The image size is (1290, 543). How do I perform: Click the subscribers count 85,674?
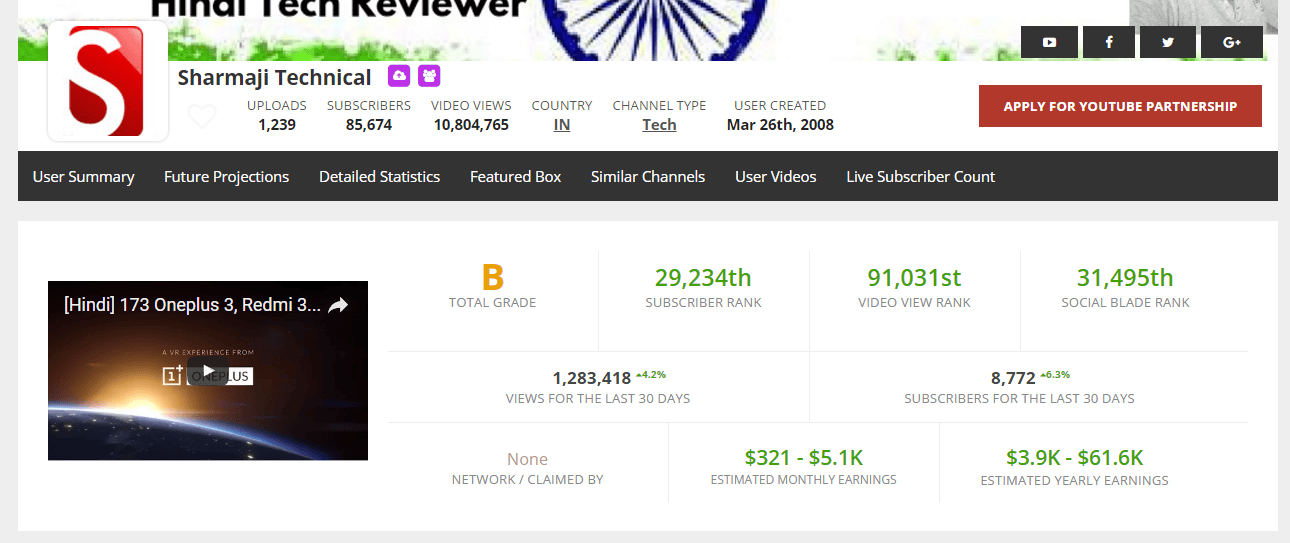pos(369,125)
